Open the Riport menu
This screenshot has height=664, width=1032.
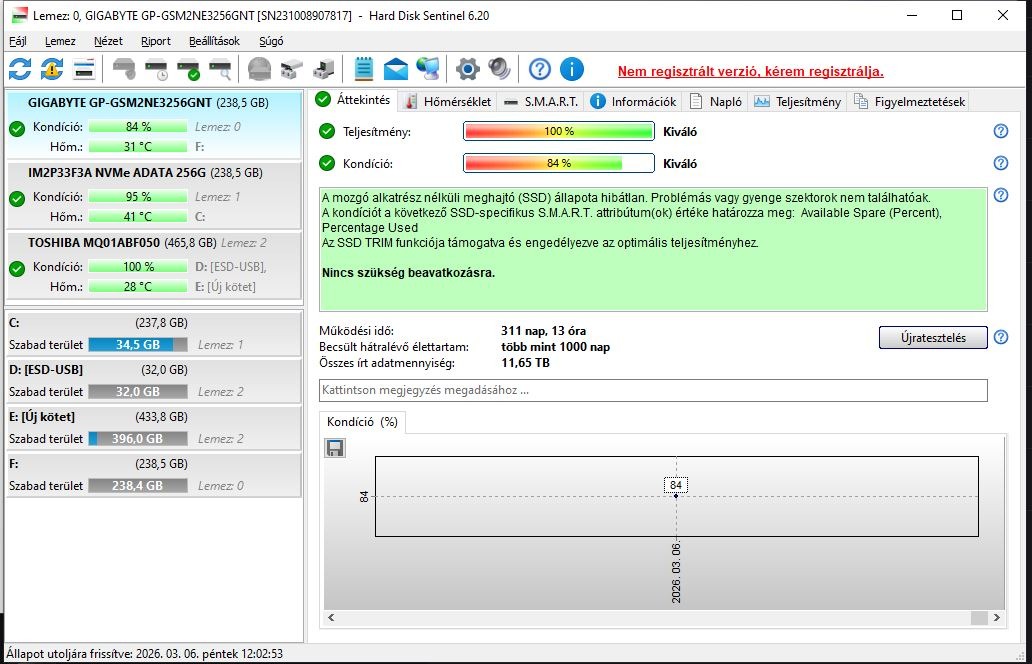tap(155, 41)
